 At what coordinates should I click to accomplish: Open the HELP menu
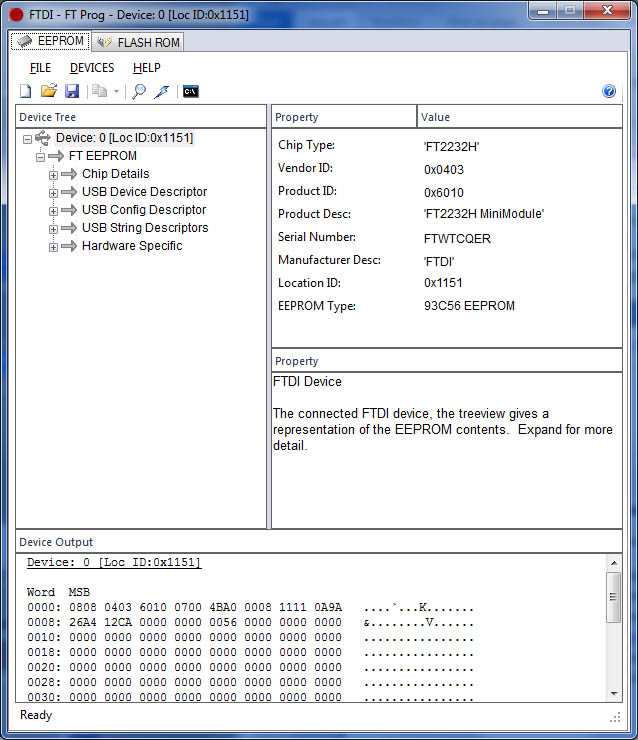[x=147, y=68]
